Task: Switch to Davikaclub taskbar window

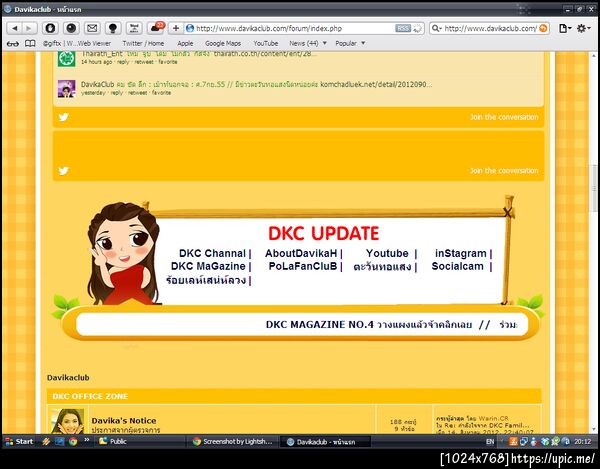Action: click(326, 442)
